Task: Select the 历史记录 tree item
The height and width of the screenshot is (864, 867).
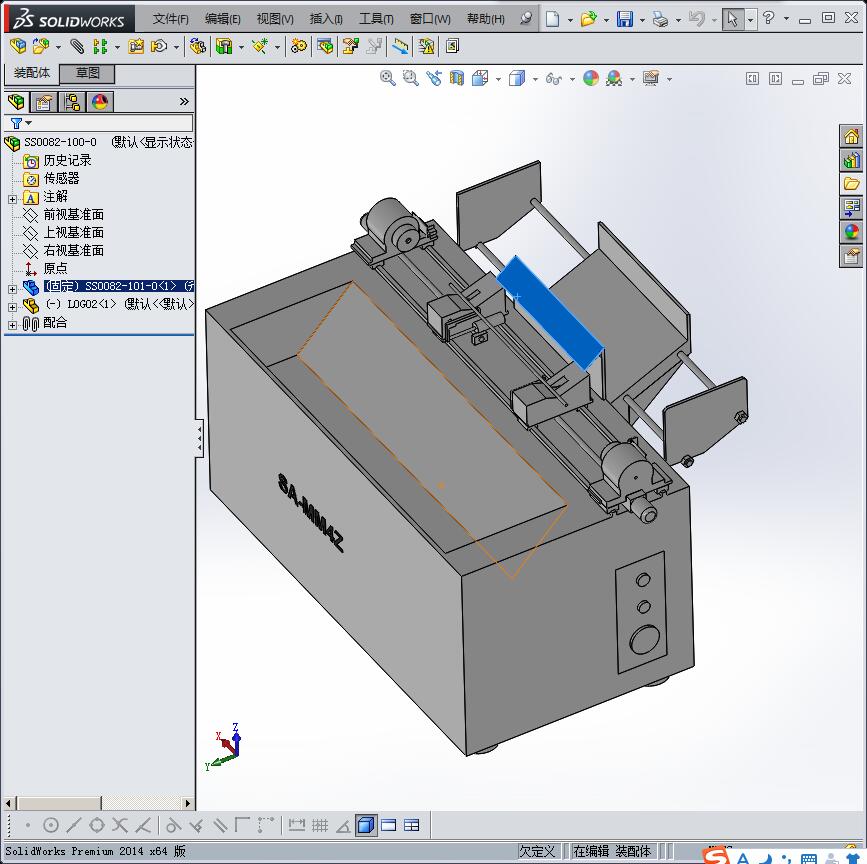Action: tap(67, 160)
